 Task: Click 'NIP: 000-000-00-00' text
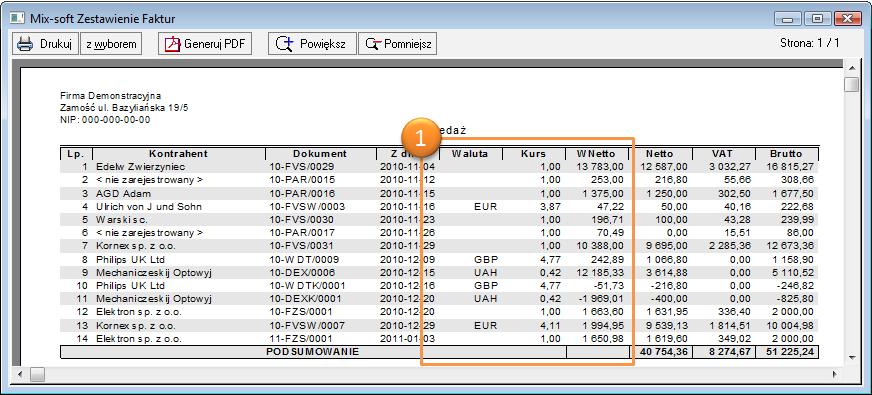pos(105,119)
